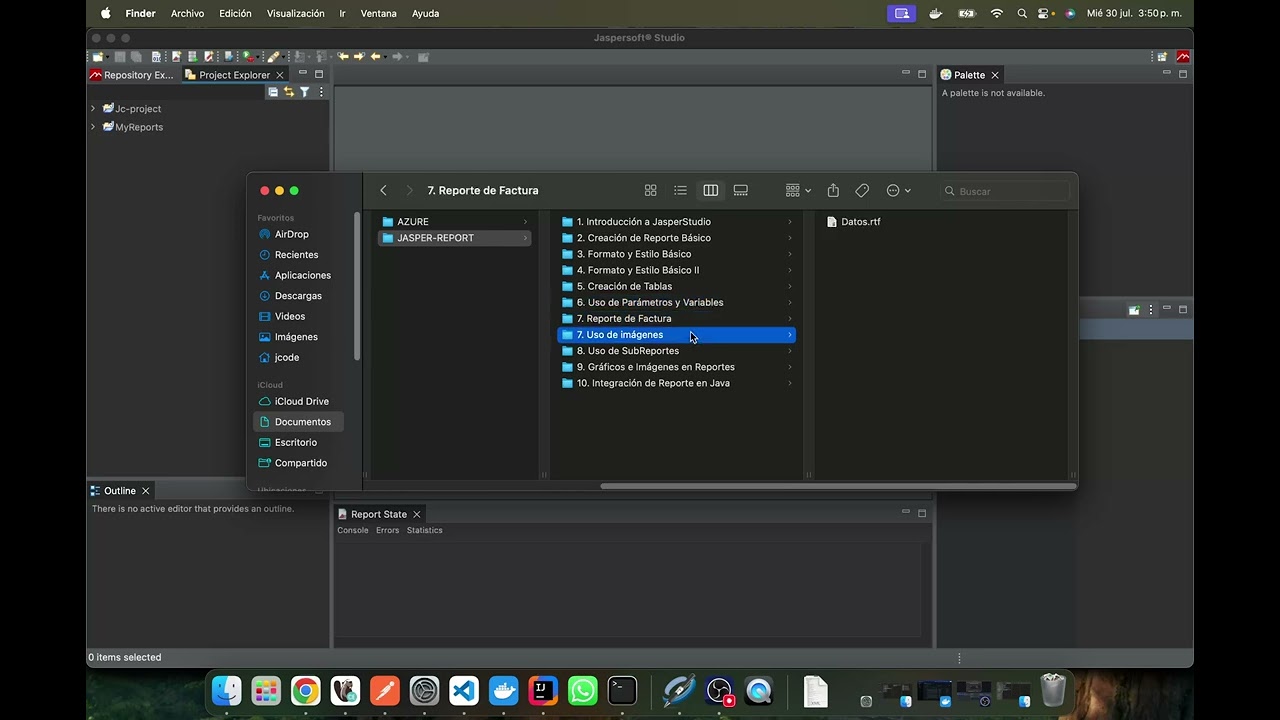Screen dimensions: 1280x720
Task: Open the Errors tab in Report State
Action: 387,531
